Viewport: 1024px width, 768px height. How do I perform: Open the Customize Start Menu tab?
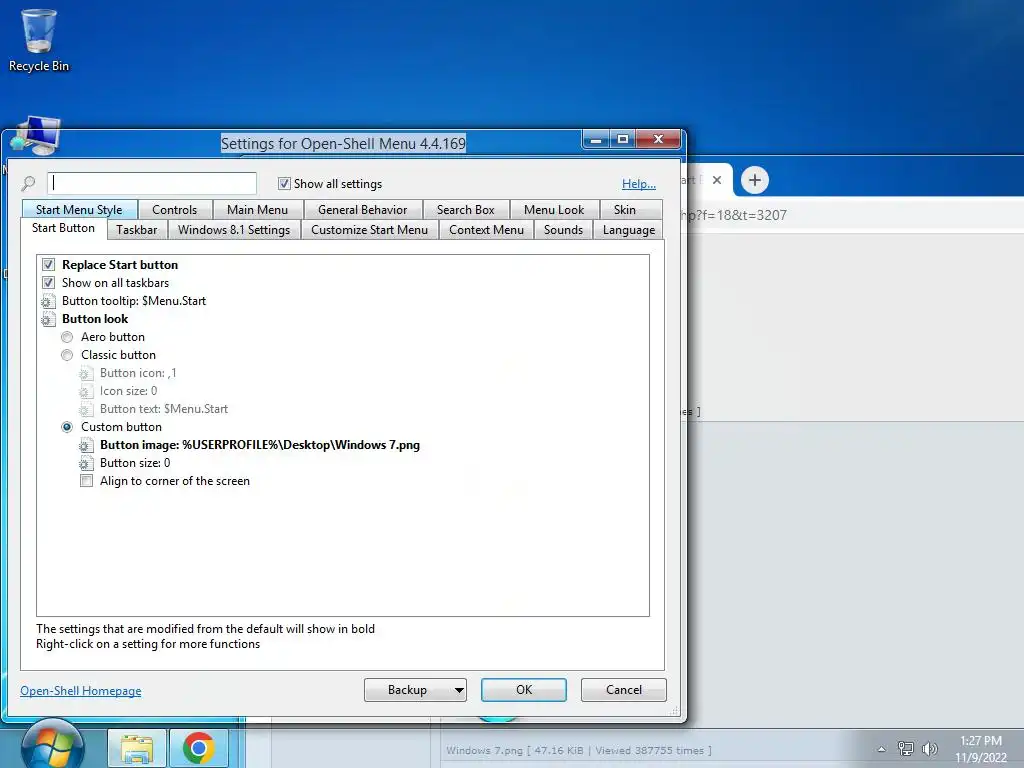370,230
